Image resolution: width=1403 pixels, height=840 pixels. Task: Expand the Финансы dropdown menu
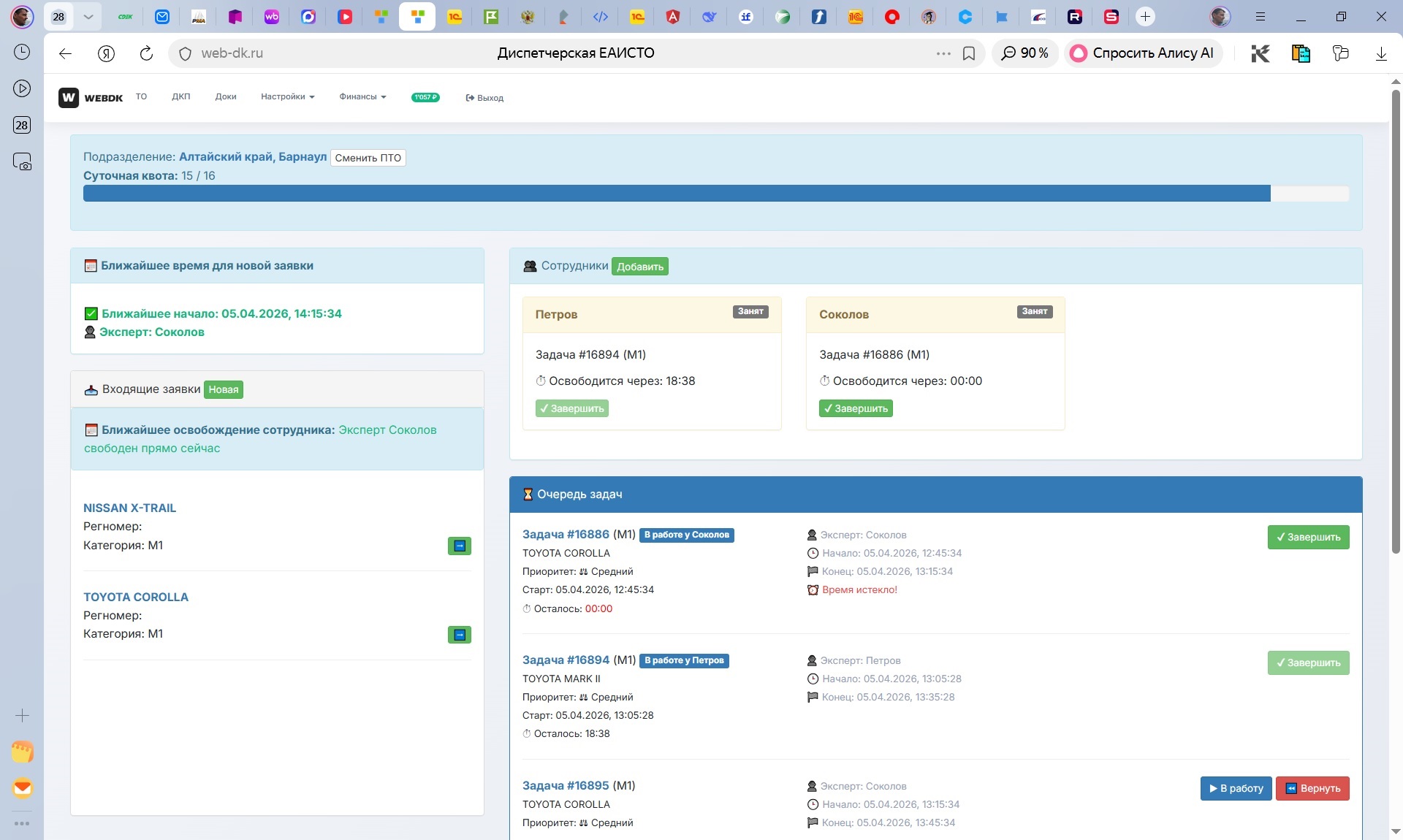click(362, 96)
